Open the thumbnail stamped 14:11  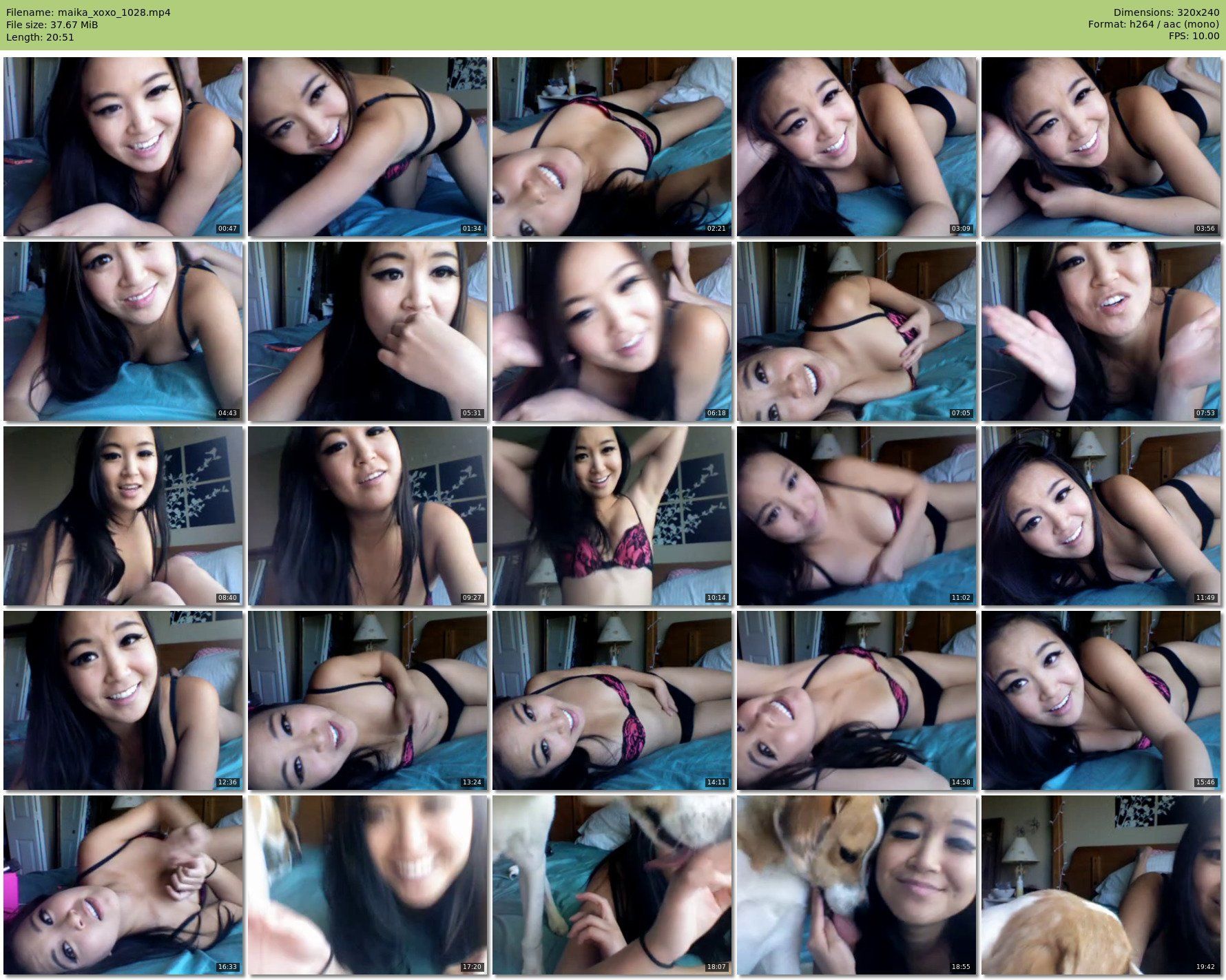click(x=612, y=700)
